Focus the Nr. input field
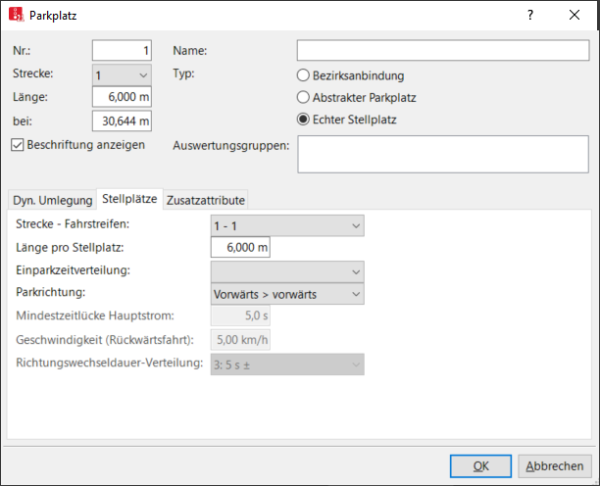 click(121, 51)
